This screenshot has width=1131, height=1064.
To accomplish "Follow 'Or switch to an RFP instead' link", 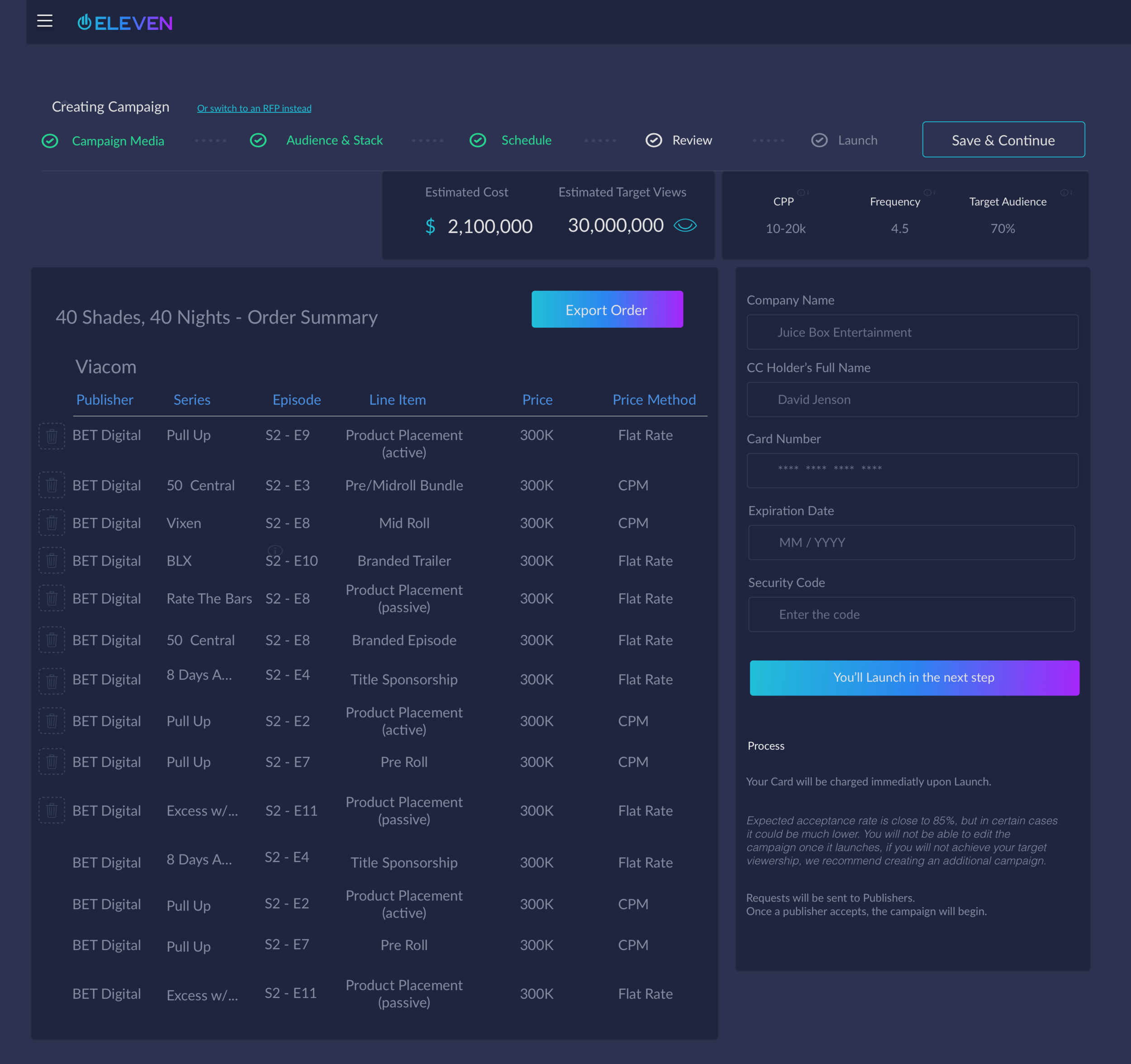I will pyautogui.click(x=254, y=108).
